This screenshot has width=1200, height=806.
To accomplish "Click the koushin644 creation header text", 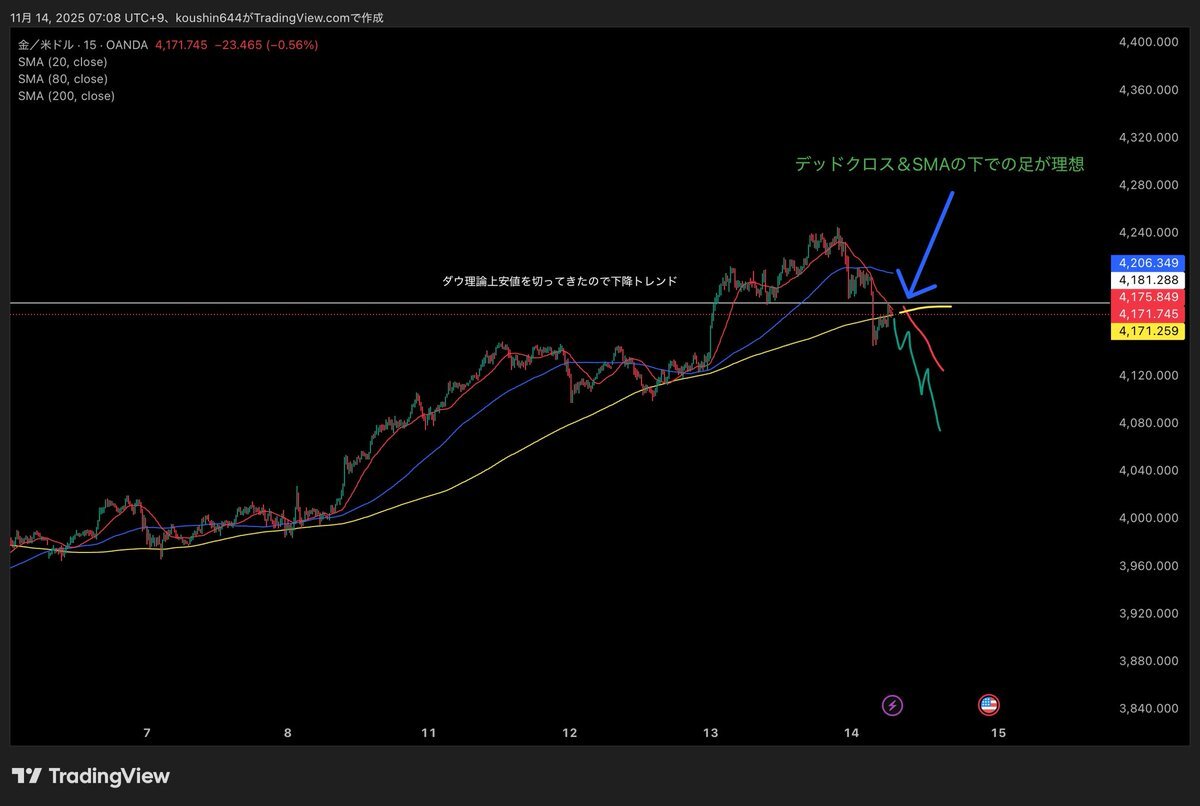I will 197,18.
